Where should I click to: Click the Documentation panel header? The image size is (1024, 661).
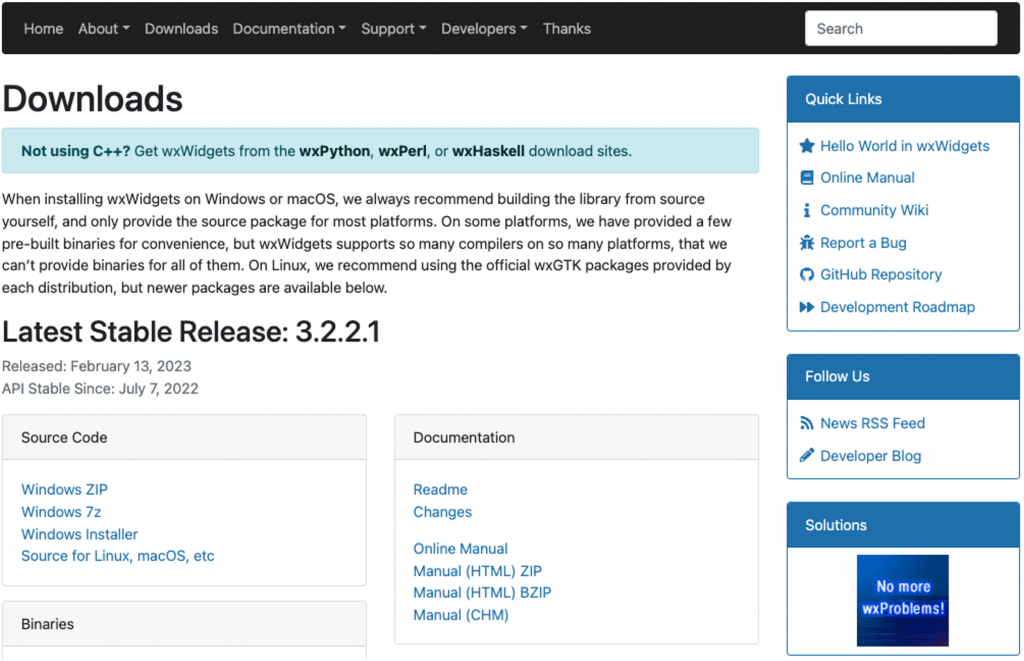point(577,438)
